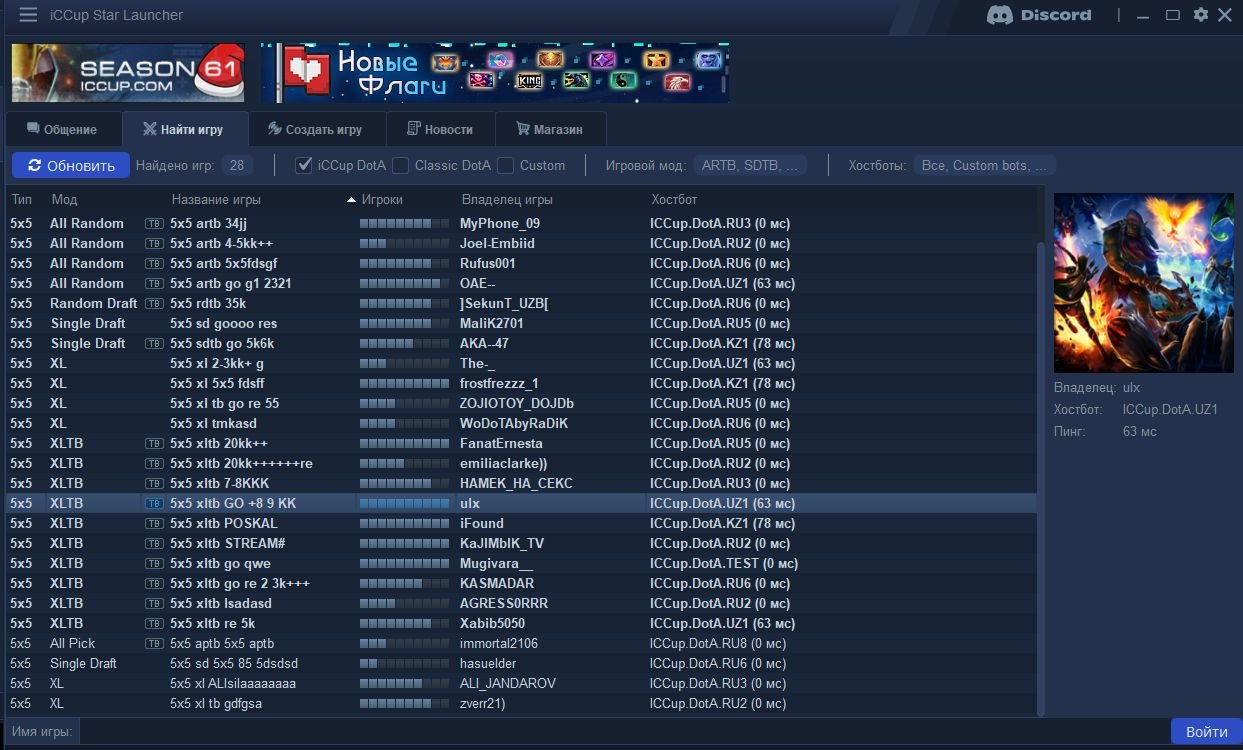Click the TB badge on 5x5 xltb POSKAL row
Screen dimensions: 1243x750
pos(154,523)
